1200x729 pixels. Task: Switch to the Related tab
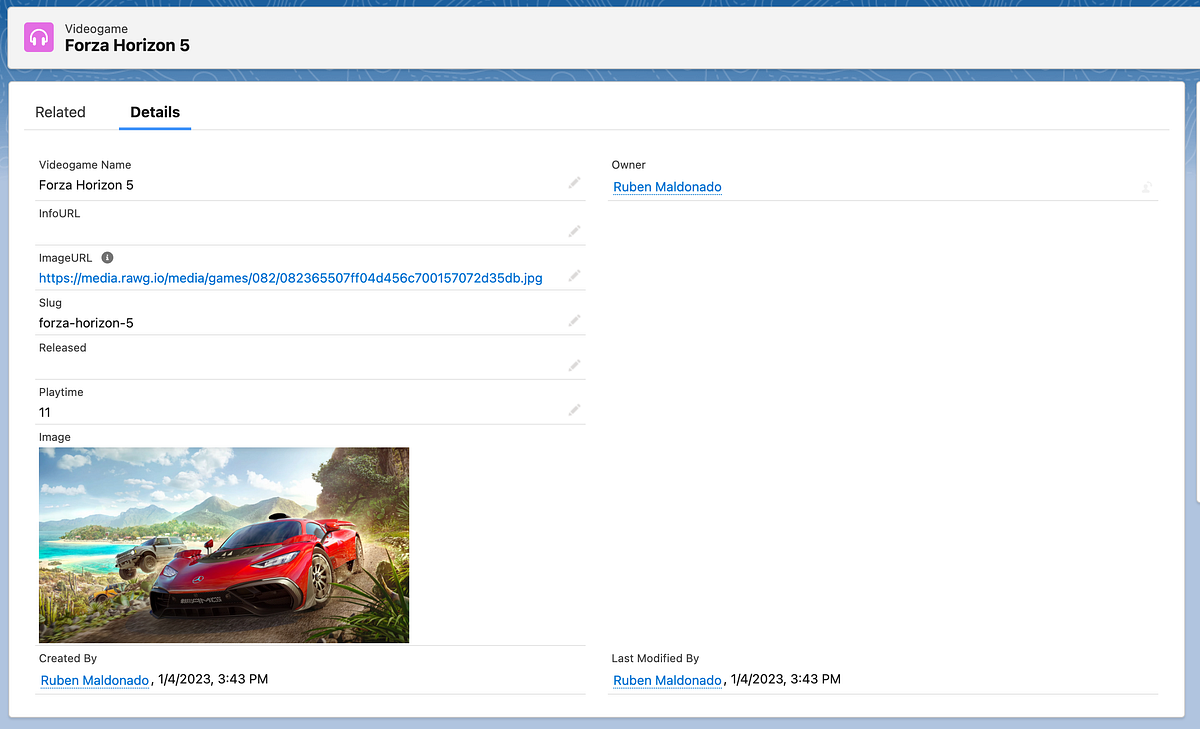[60, 112]
